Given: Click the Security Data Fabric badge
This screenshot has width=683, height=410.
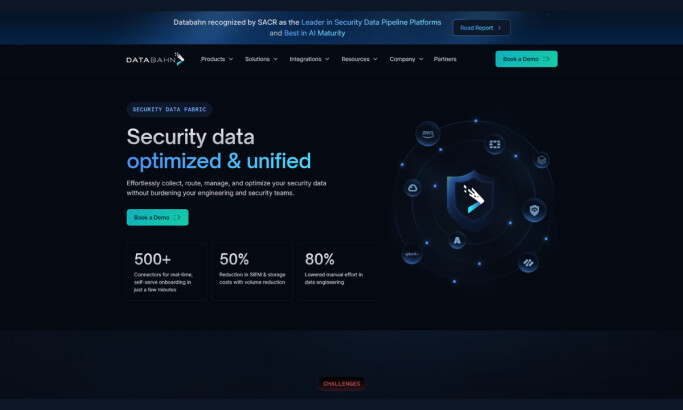Looking at the screenshot, I should click(x=169, y=109).
